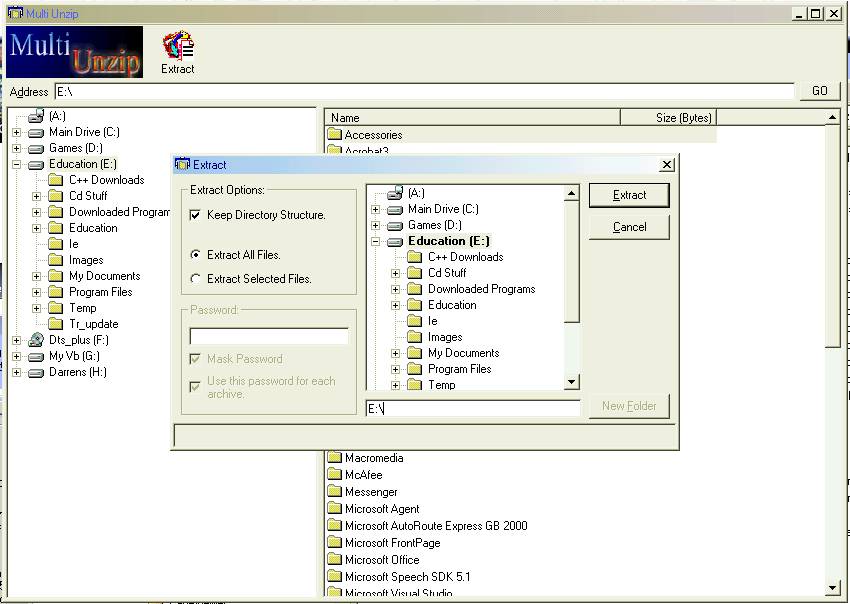Expand My Documents folder in left tree
850x604 pixels.
tap(37, 276)
